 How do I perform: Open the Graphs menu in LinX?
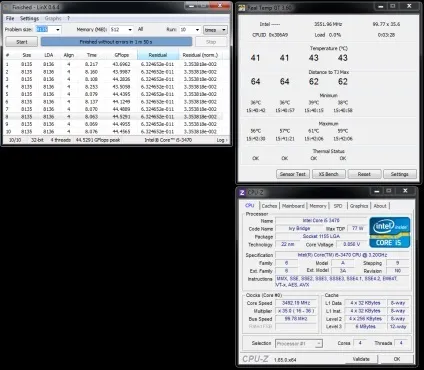(53, 18)
